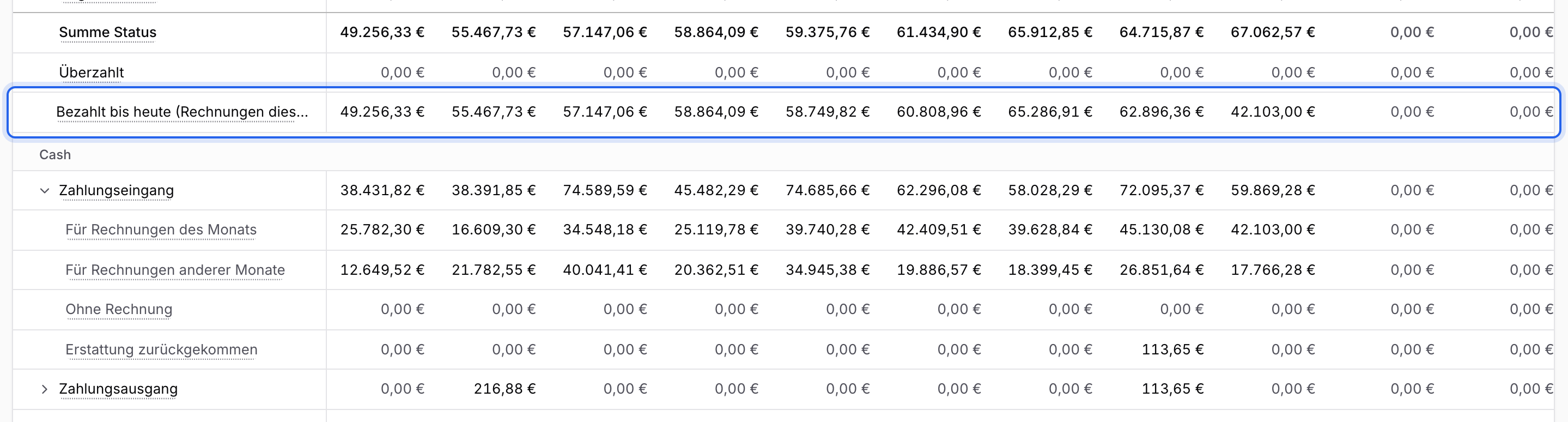The width and height of the screenshot is (1568, 422).
Task: Click cell 40.041,41 € in anderer Monate row
Action: tap(605, 270)
